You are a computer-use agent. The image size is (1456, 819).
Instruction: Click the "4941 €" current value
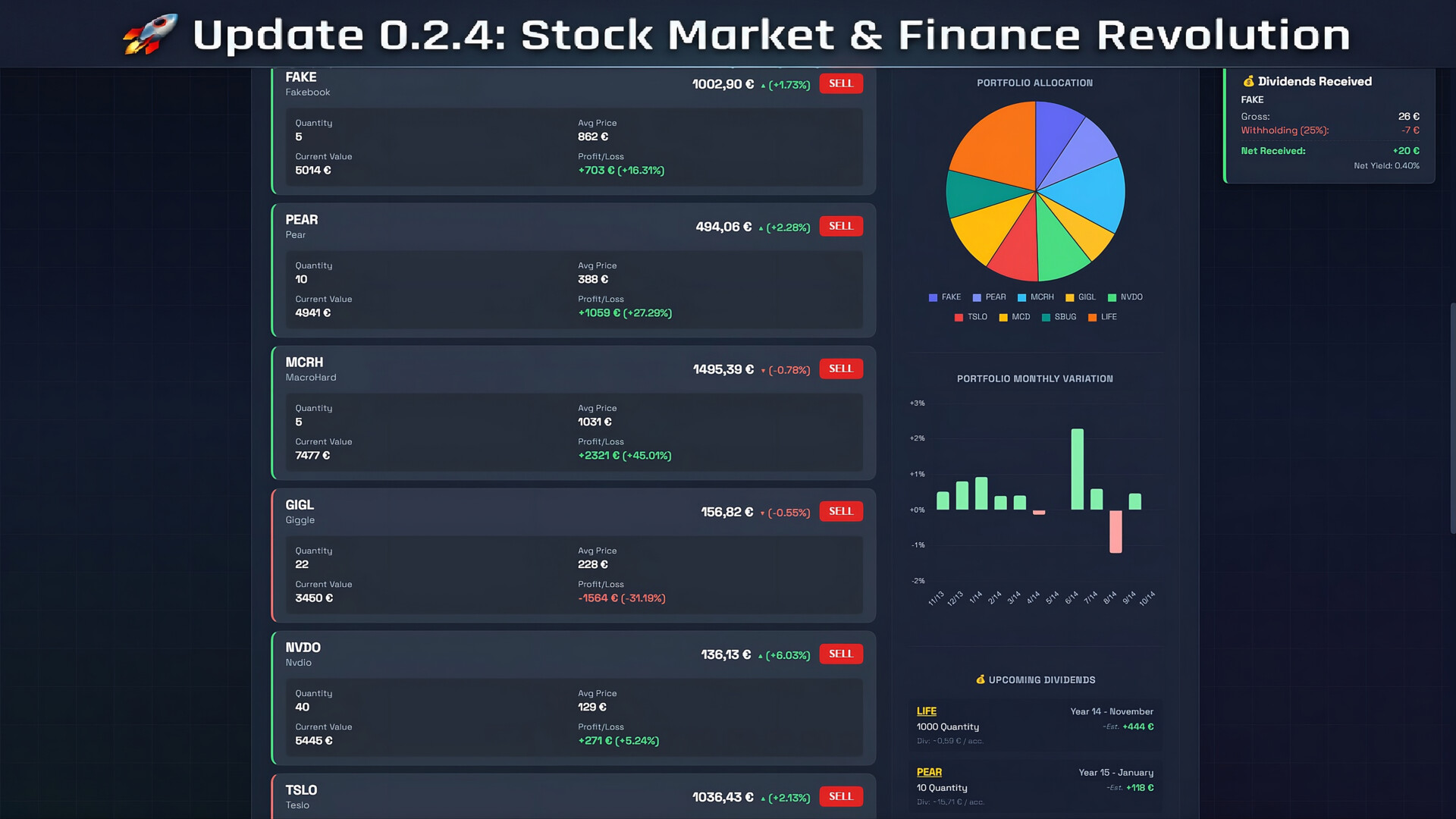[x=313, y=313]
